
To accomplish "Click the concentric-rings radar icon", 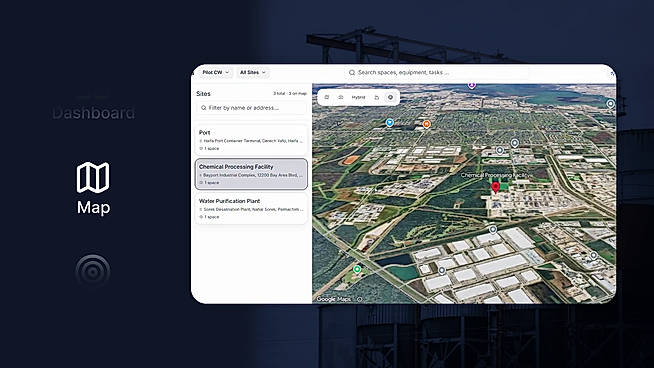I will click(x=93, y=271).
